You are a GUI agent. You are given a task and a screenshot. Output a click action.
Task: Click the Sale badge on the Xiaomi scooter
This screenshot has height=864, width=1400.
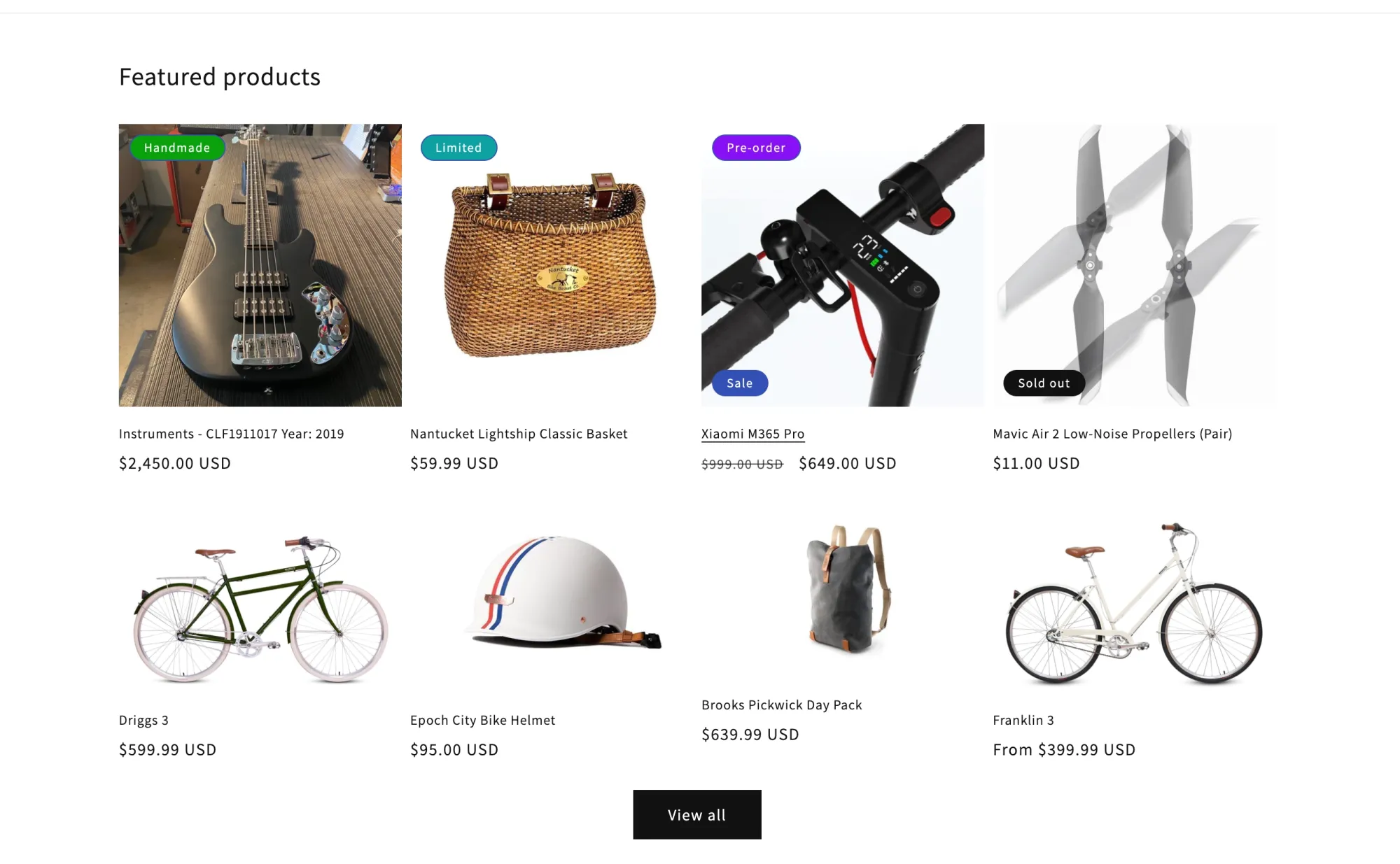[x=740, y=383]
